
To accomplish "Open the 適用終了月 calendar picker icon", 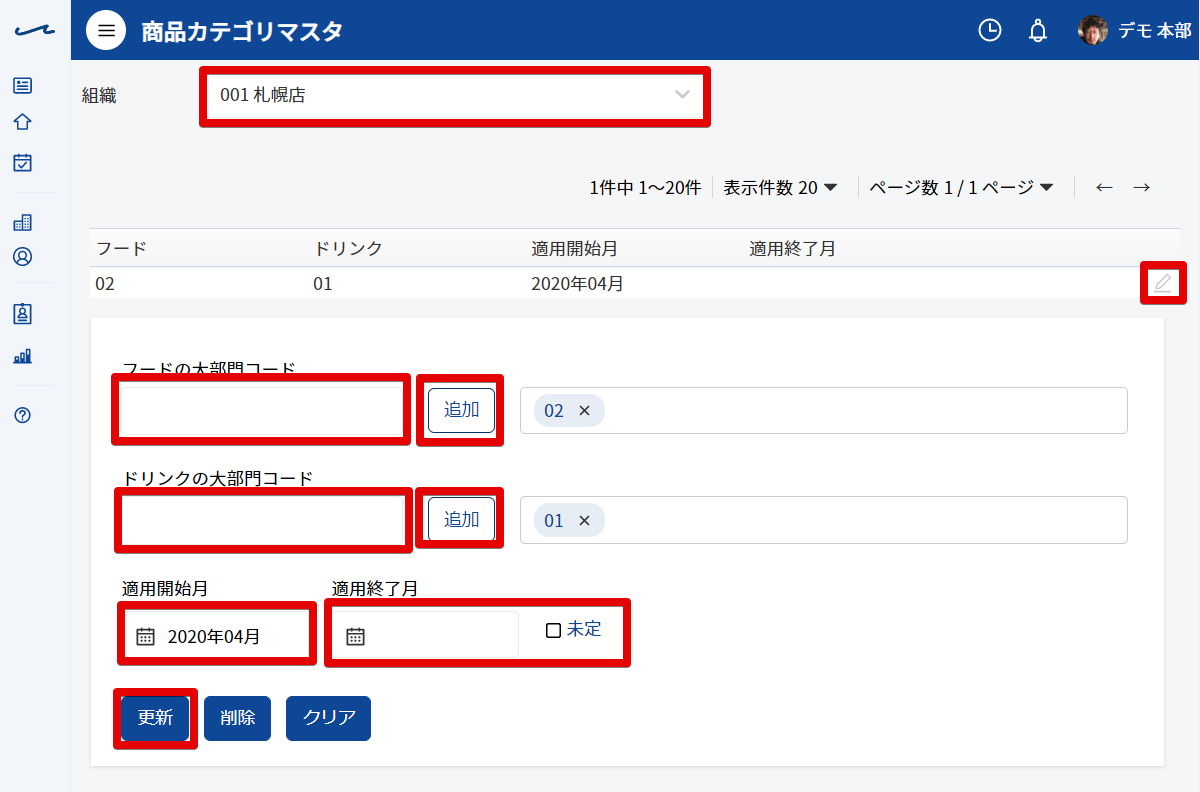I will [355, 636].
